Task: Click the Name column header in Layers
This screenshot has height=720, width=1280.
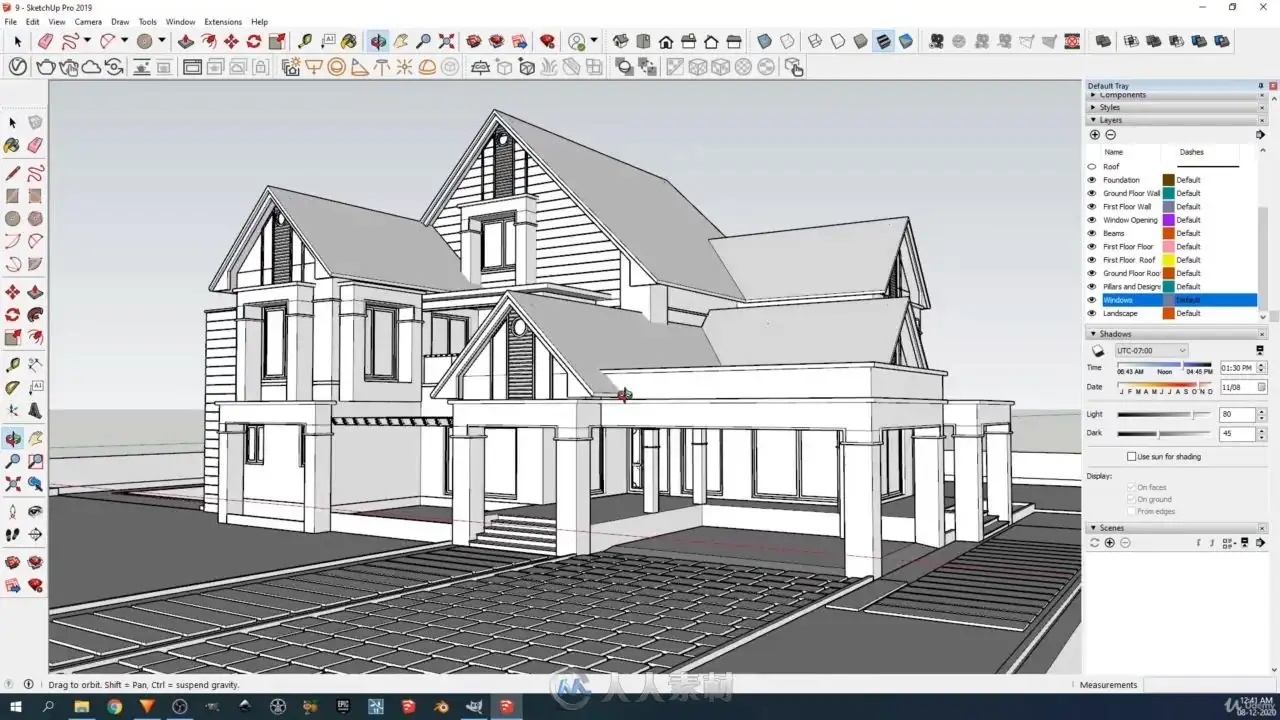Action: (1113, 152)
